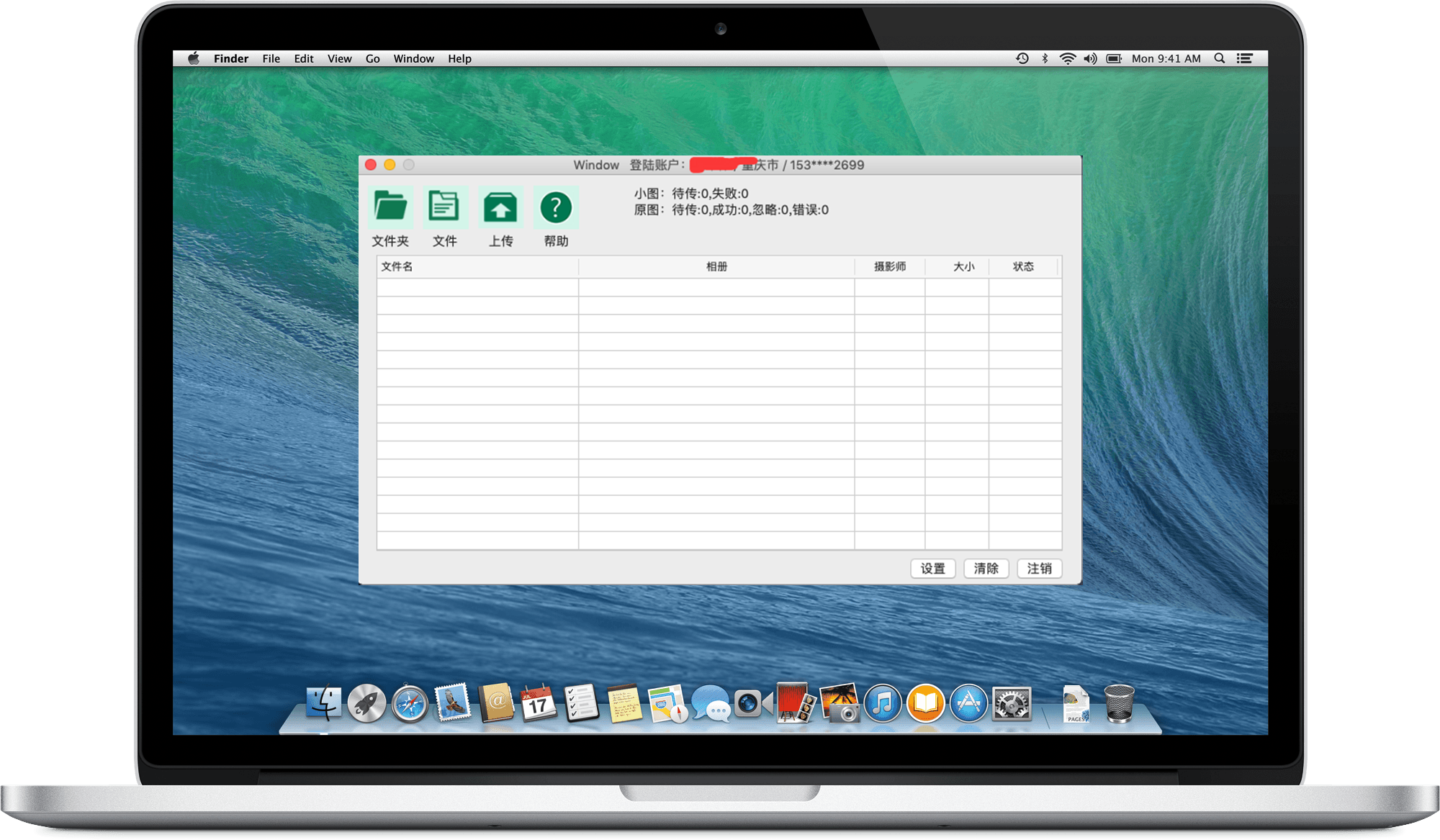This screenshot has width=1440, height=840.
Task: Click the Bluetooth menu bar icon
Action: tap(1045, 58)
